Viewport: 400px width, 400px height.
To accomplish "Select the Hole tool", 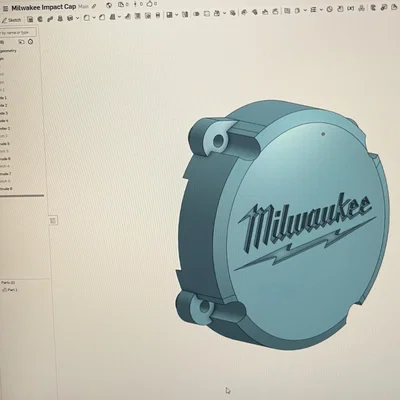I will (x=148, y=16).
